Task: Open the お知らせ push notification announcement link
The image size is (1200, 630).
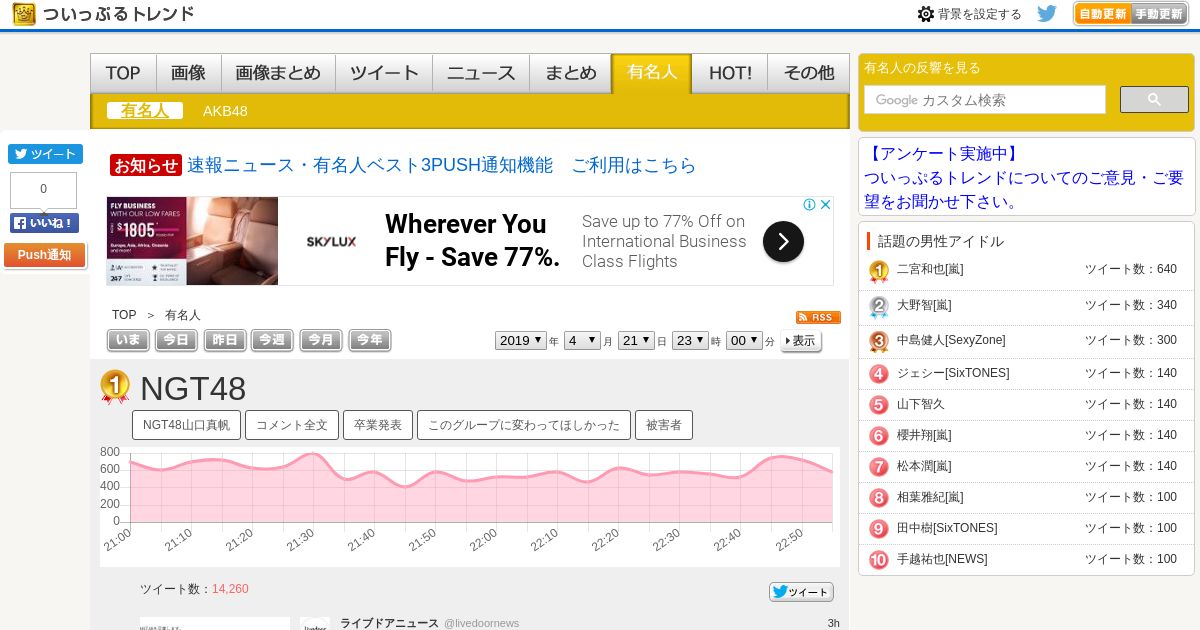Action: tap(441, 165)
